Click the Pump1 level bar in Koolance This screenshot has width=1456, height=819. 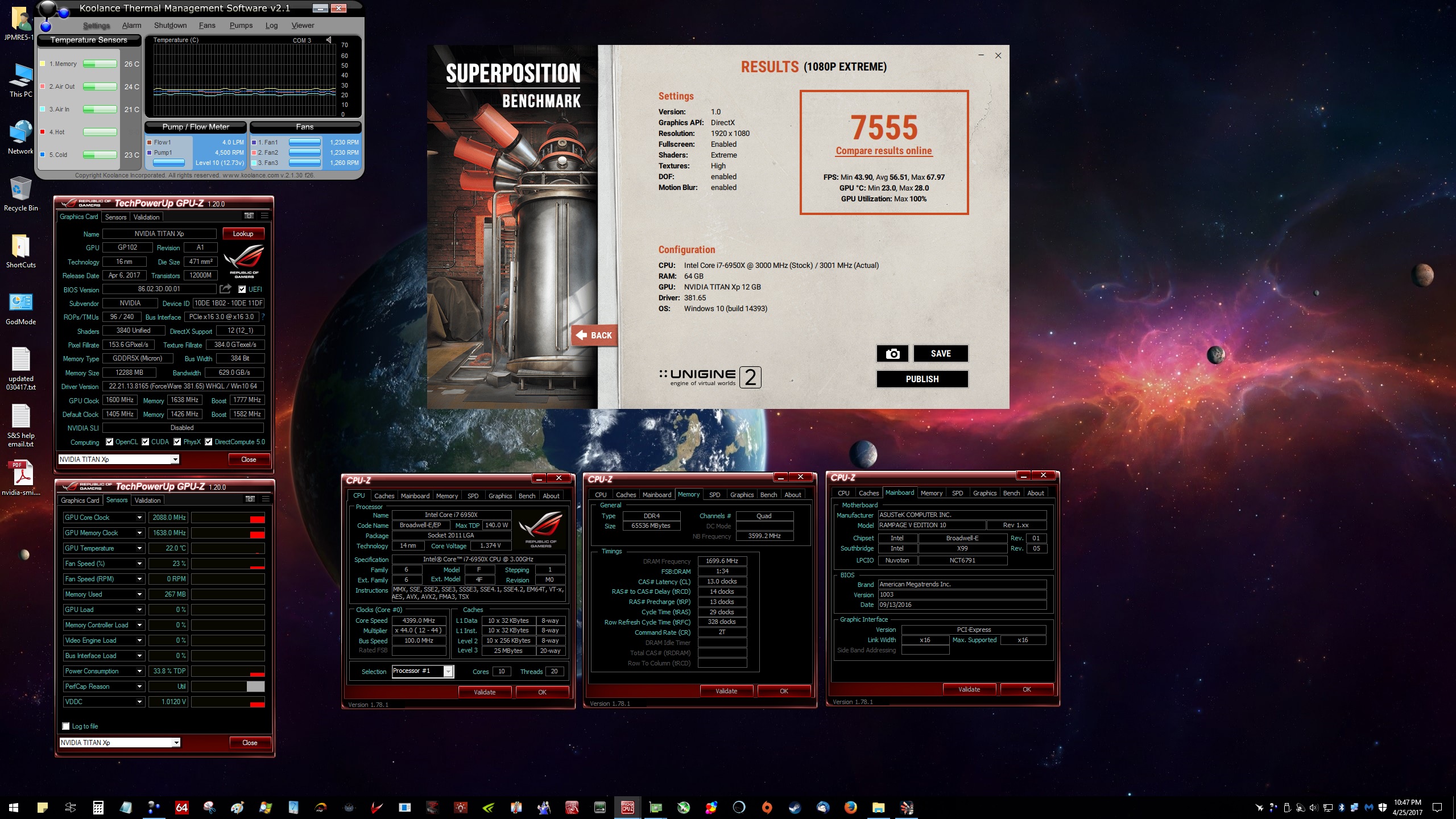point(169,163)
